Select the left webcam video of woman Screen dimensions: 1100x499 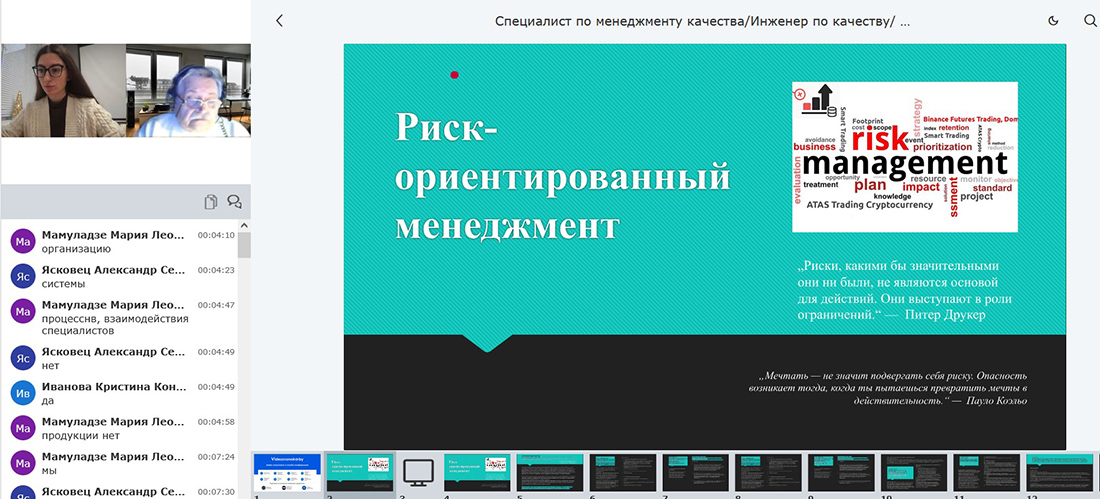click(x=62, y=90)
